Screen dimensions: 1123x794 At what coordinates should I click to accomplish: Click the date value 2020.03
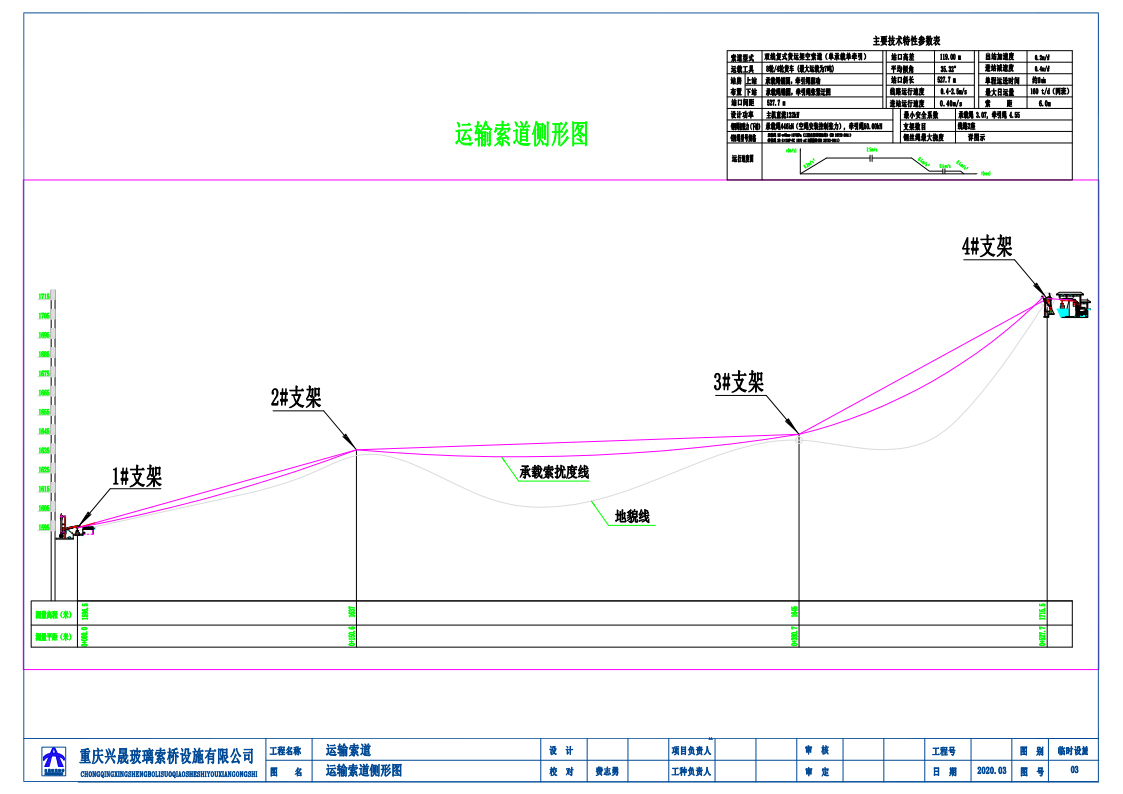(x=989, y=772)
